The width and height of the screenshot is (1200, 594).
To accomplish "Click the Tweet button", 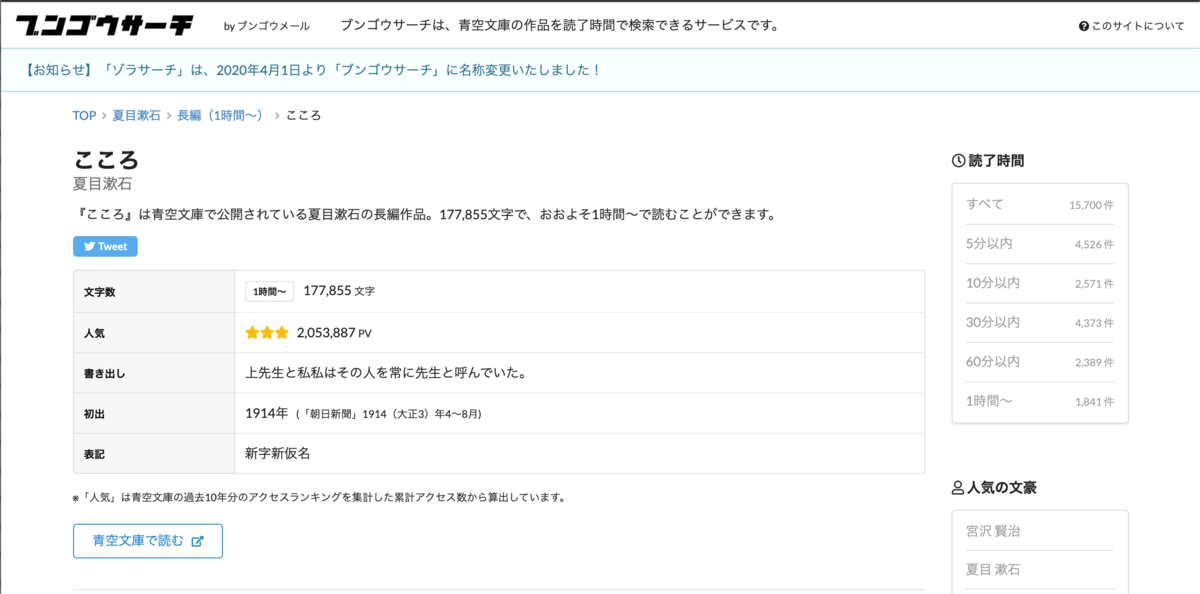I will 105,246.
